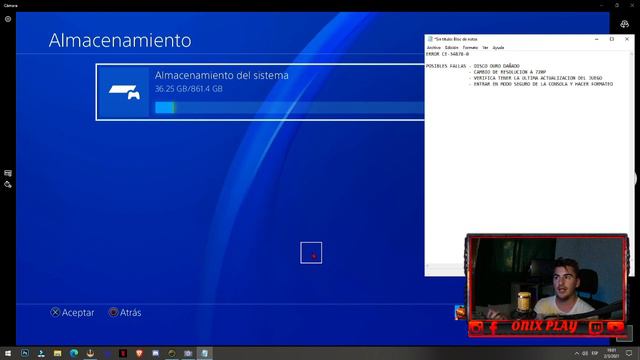Switch camera using the top-right camera icon
This screenshot has height=360, width=640.
coord(624,24)
